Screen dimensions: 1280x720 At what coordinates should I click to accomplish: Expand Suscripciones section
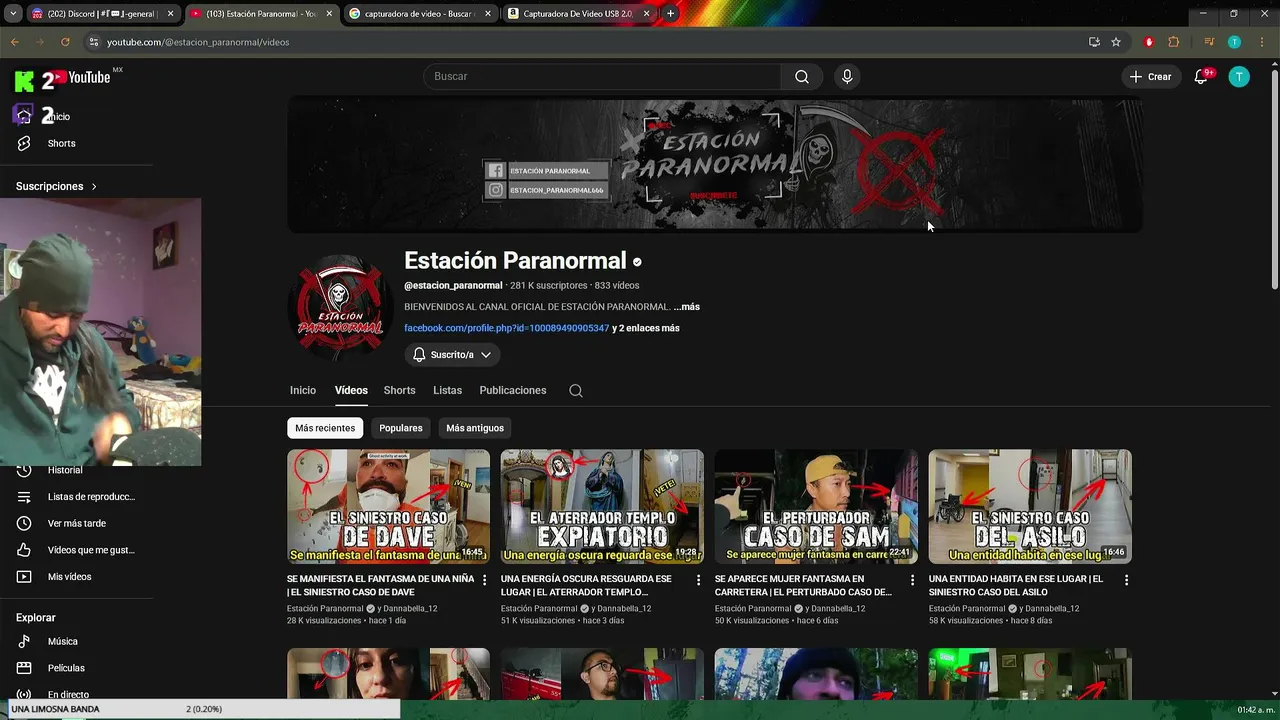[57, 186]
